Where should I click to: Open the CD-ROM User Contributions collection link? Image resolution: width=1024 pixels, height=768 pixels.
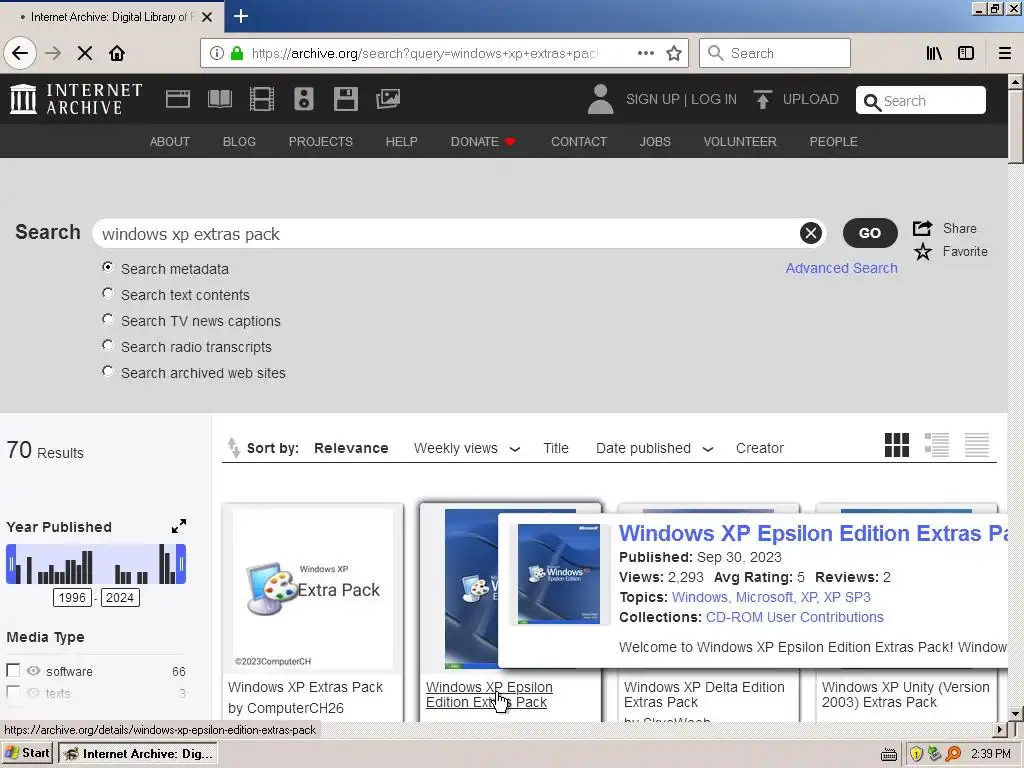click(x=794, y=617)
